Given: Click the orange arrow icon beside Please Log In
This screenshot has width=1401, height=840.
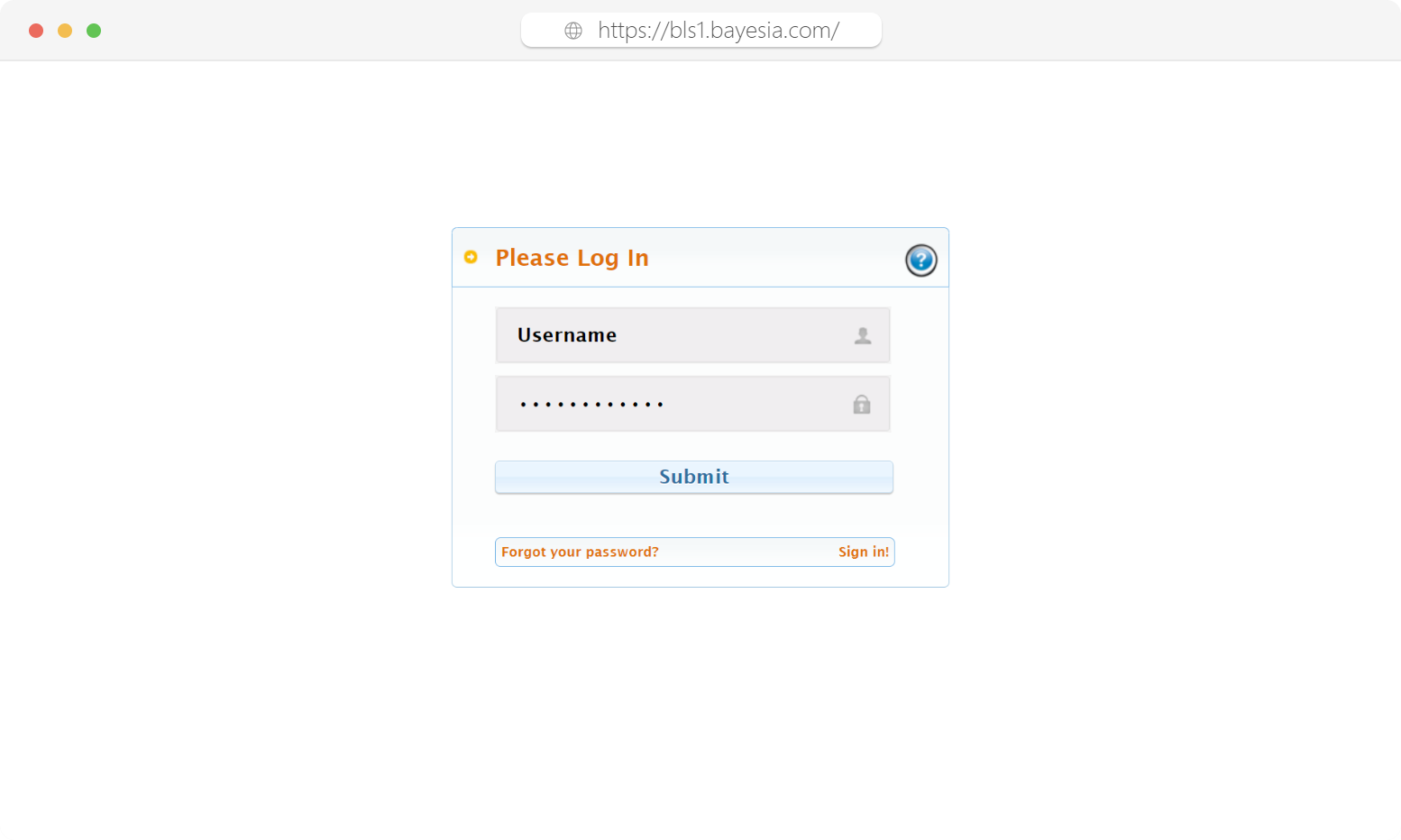Looking at the screenshot, I should click(x=471, y=257).
